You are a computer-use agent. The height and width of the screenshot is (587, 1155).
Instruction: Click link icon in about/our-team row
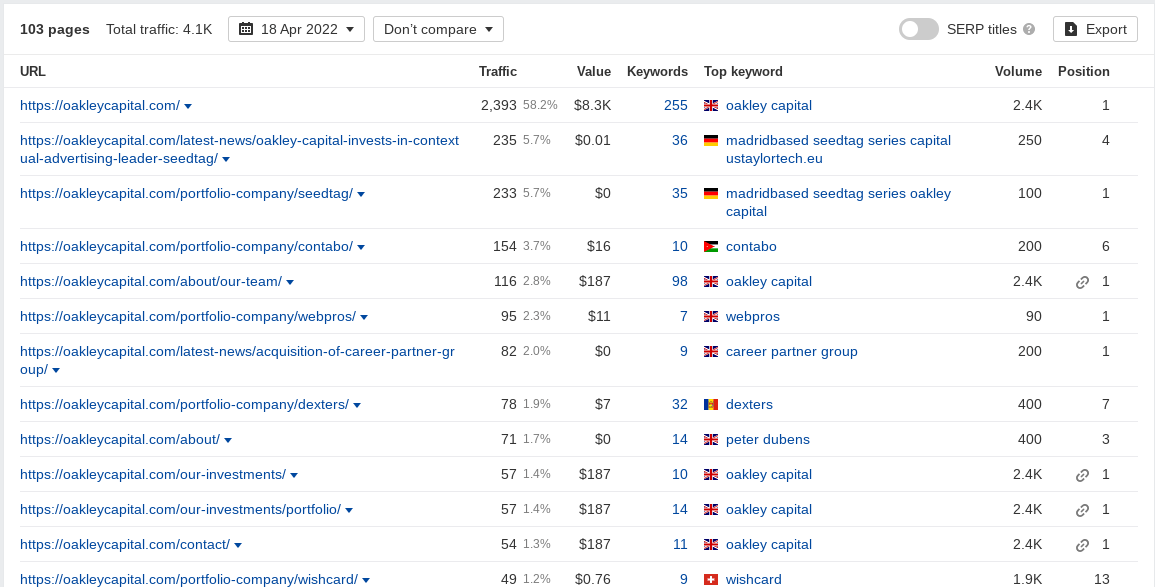point(1082,282)
